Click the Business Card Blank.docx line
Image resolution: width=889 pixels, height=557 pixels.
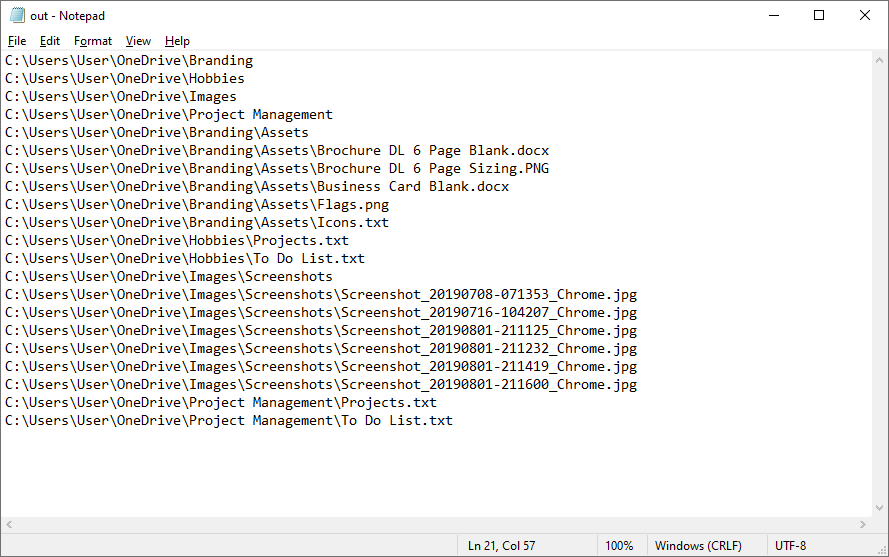point(256,186)
